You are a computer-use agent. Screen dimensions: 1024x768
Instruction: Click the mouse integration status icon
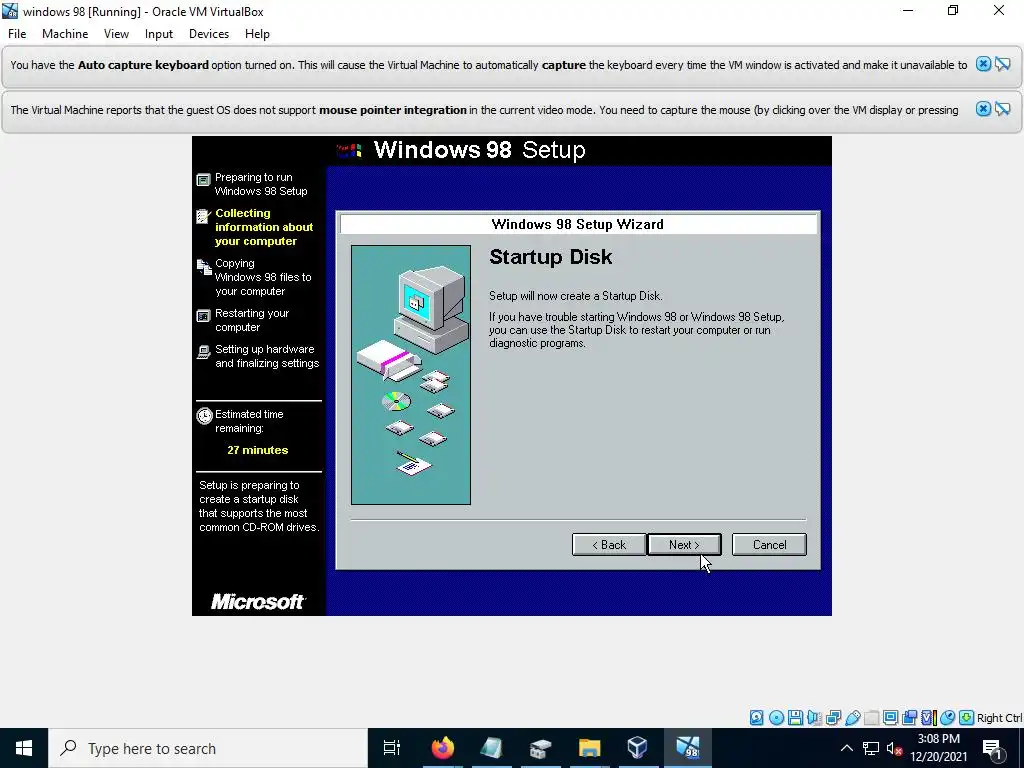pyautogui.click(x=947, y=718)
